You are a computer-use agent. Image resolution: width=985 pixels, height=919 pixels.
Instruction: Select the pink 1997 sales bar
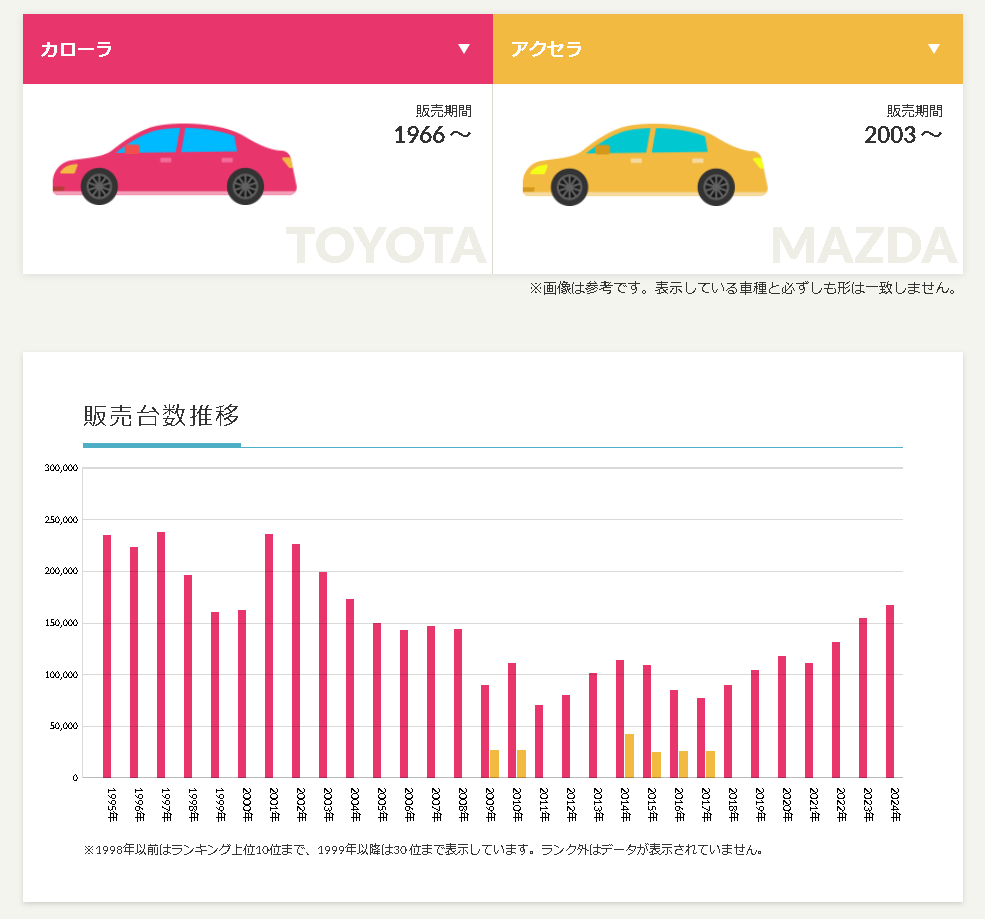[161, 655]
